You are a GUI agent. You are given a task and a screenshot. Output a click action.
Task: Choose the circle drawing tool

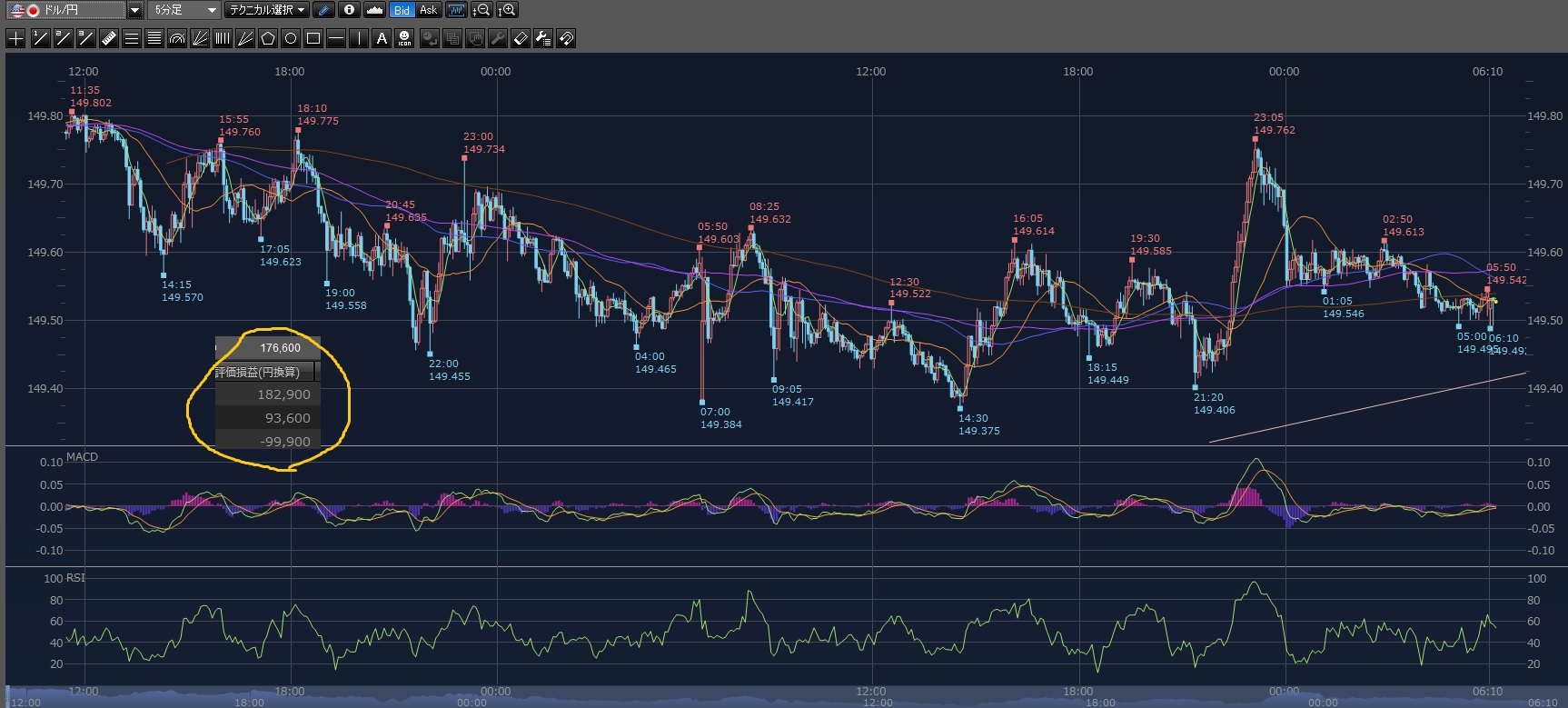pos(291,38)
